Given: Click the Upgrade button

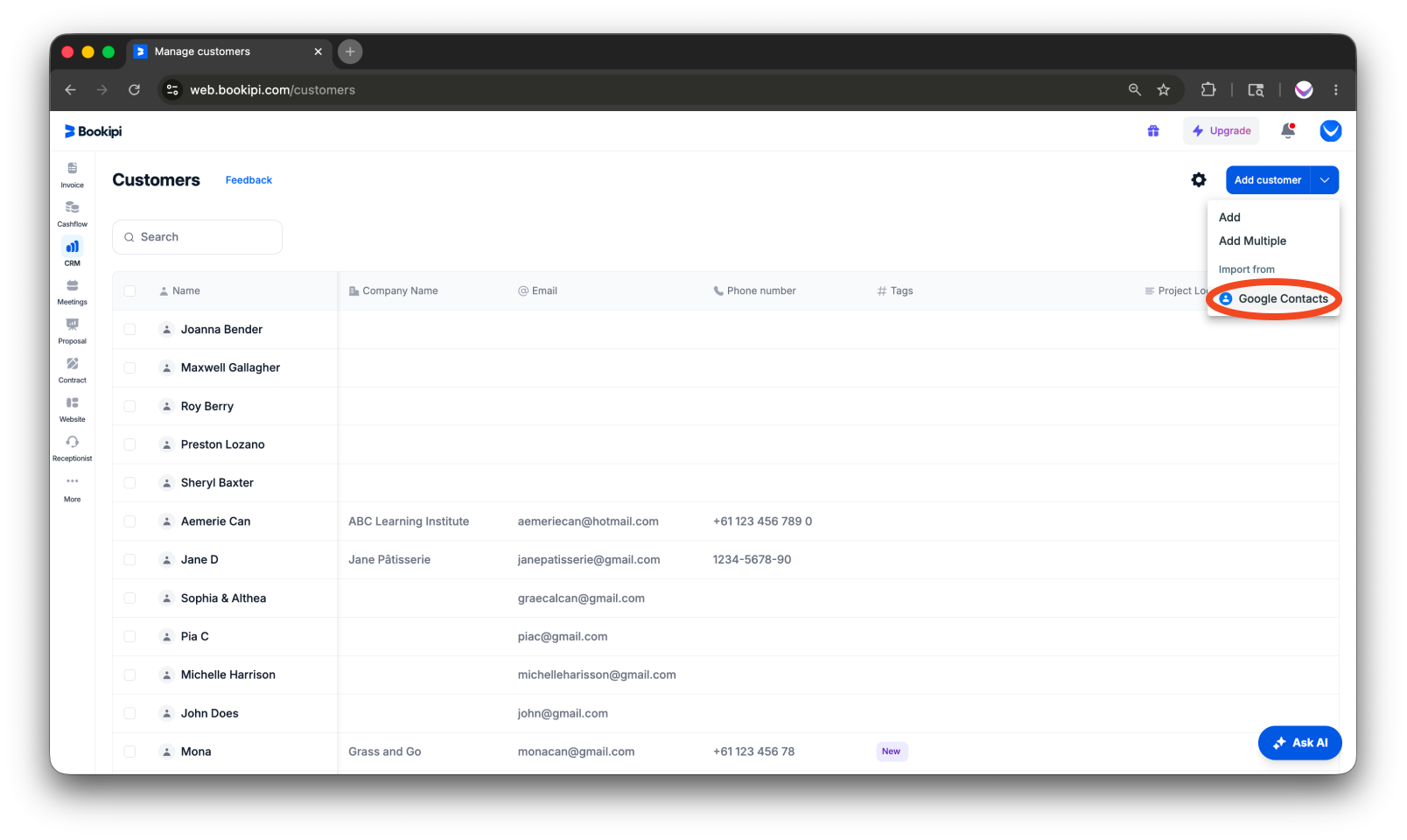Looking at the screenshot, I should (x=1221, y=131).
